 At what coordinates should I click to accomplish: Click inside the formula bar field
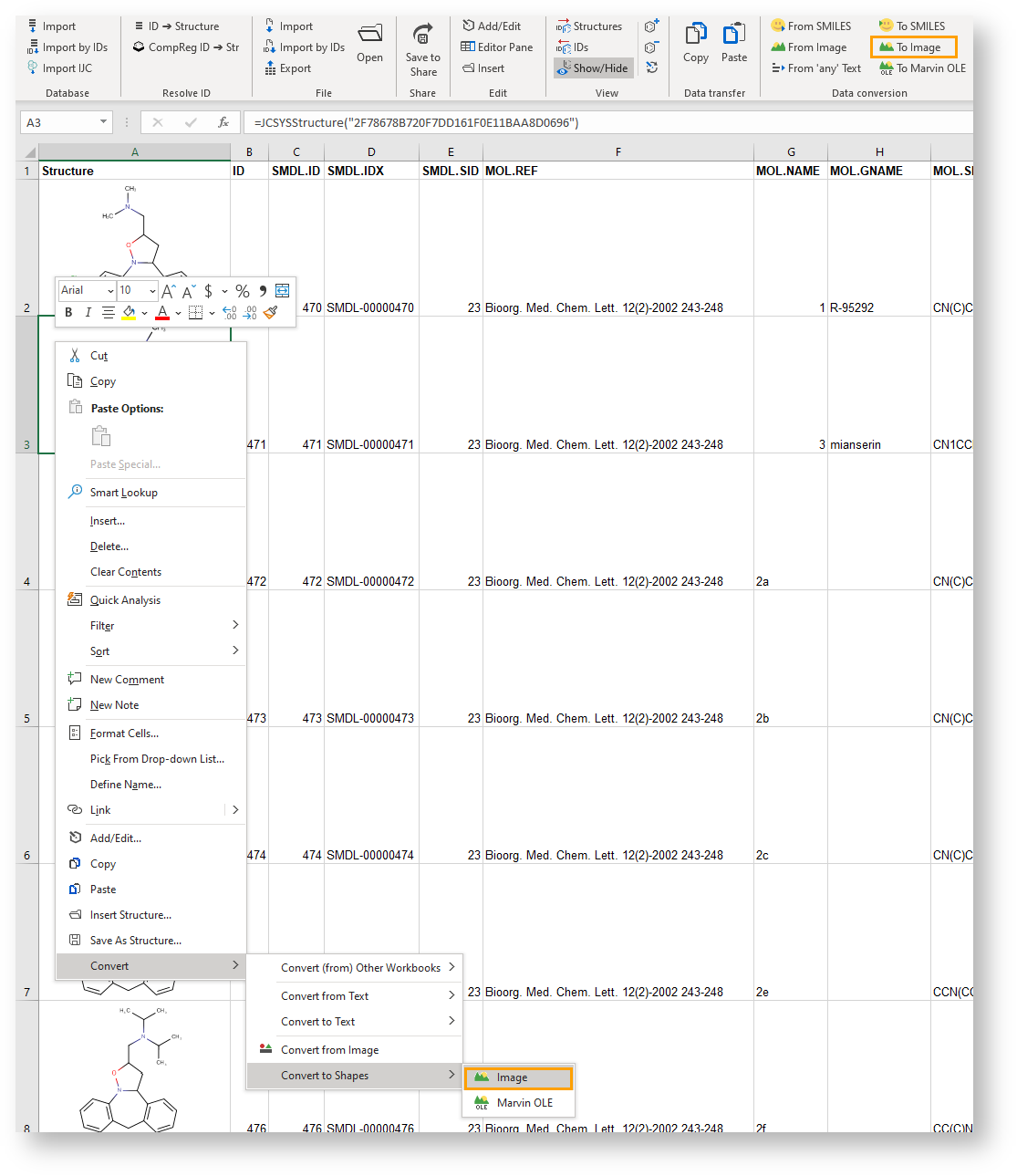click(x=602, y=122)
